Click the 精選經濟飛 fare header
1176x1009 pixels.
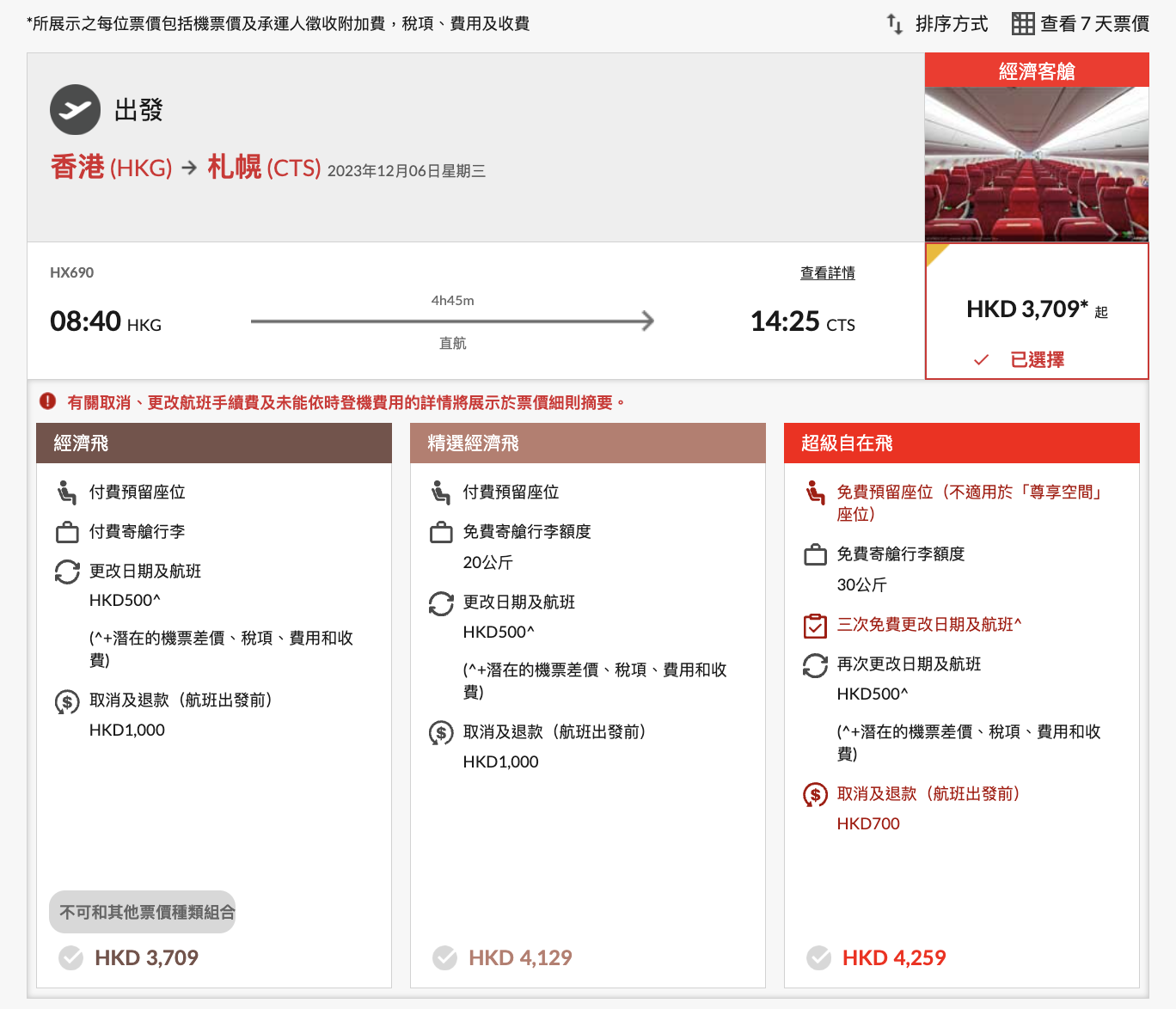tap(588, 443)
